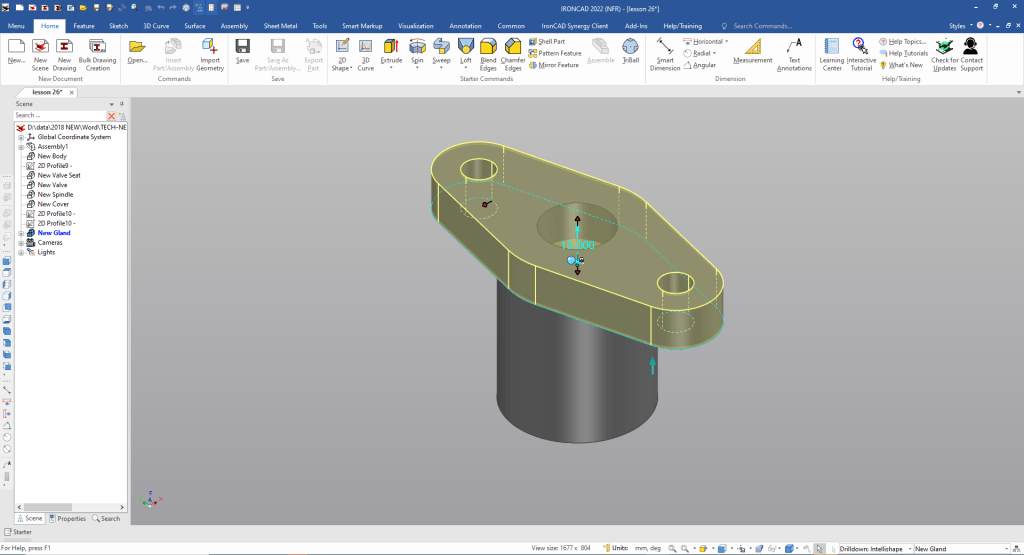1024x555 pixels.
Task: Click the Blend Edges icon
Action: pyautogui.click(x=488, y=46)
